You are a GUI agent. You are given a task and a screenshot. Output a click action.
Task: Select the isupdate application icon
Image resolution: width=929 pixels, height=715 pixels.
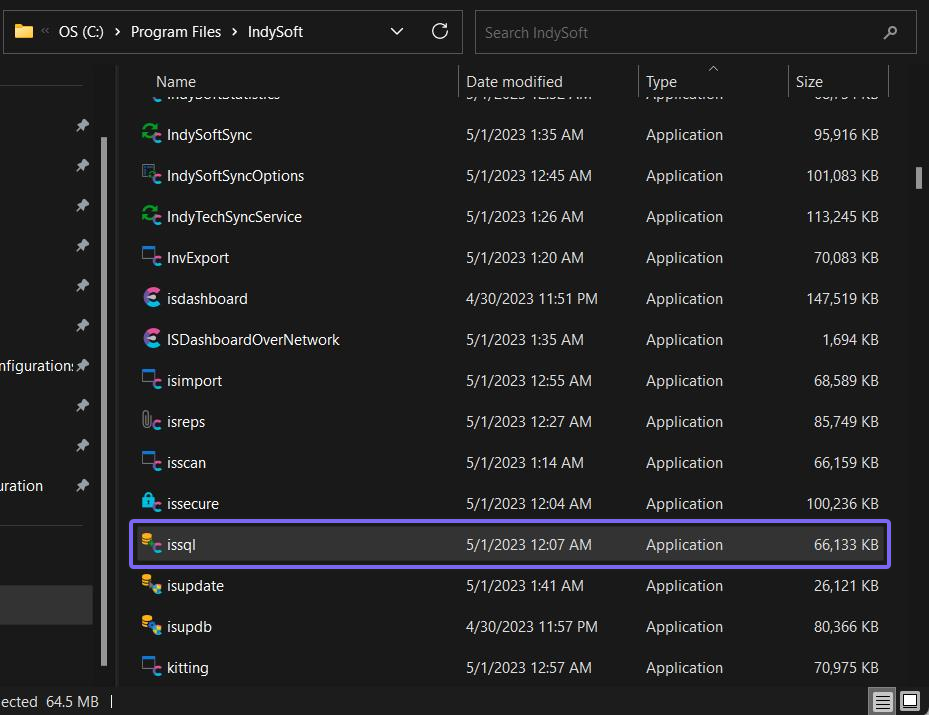[151, 585]
